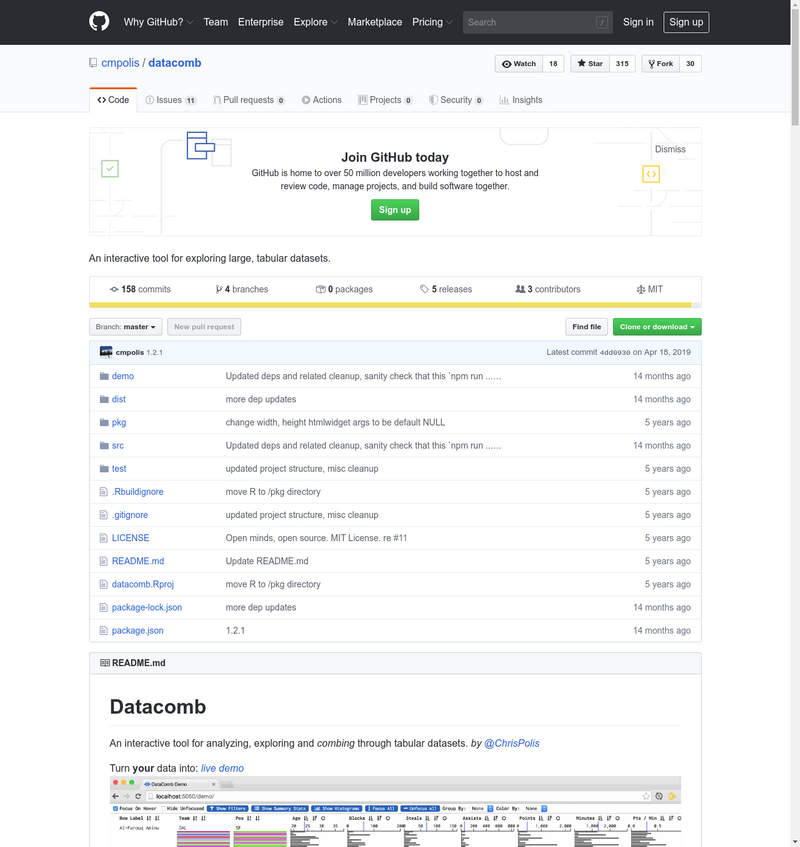
Task: Click Sign up in the header
Action: coord(686,22)
